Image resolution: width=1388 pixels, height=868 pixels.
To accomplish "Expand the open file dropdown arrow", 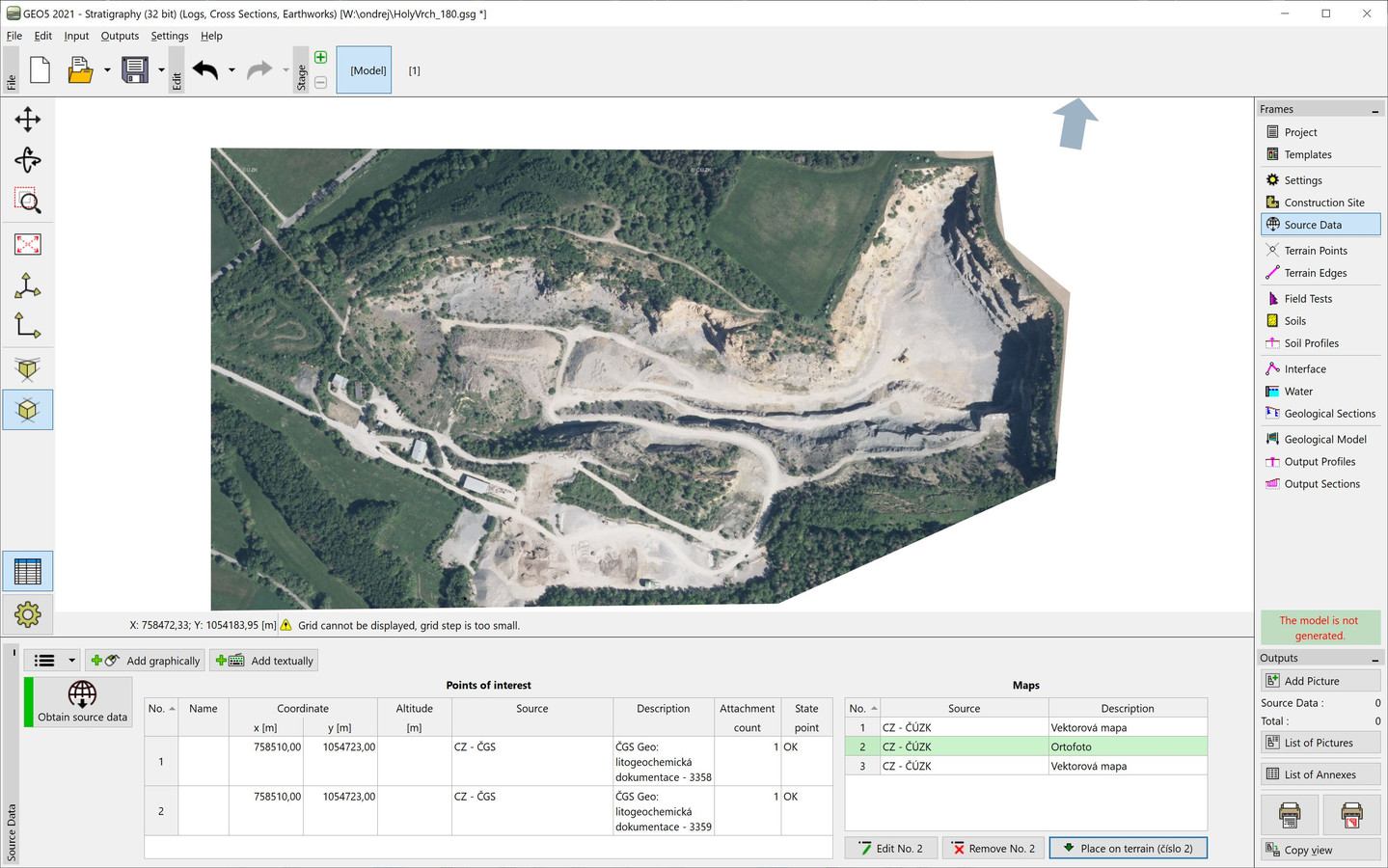I will tap(107, 70).
